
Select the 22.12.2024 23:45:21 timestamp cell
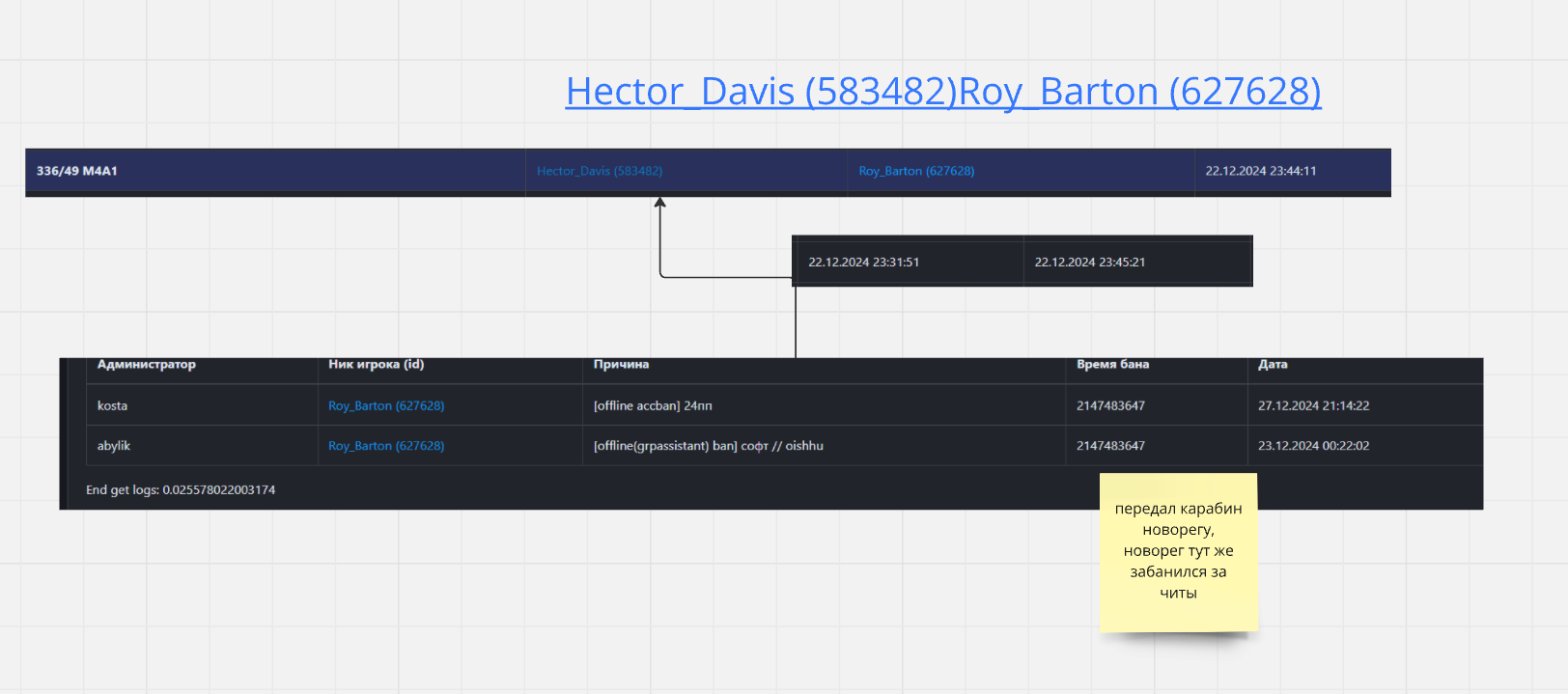[x=1089, y=262]
